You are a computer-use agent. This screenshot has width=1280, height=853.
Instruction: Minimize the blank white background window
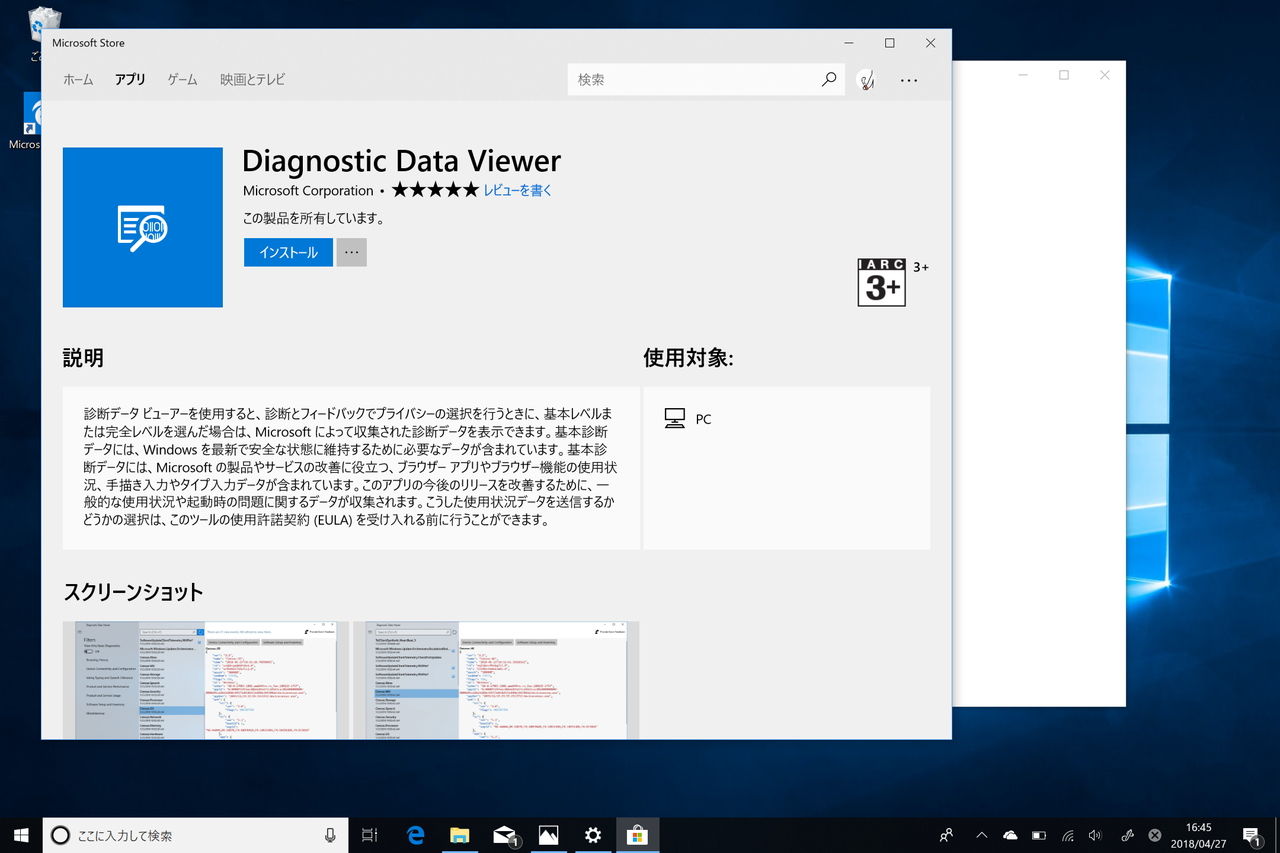click(x=1023, y=75)
